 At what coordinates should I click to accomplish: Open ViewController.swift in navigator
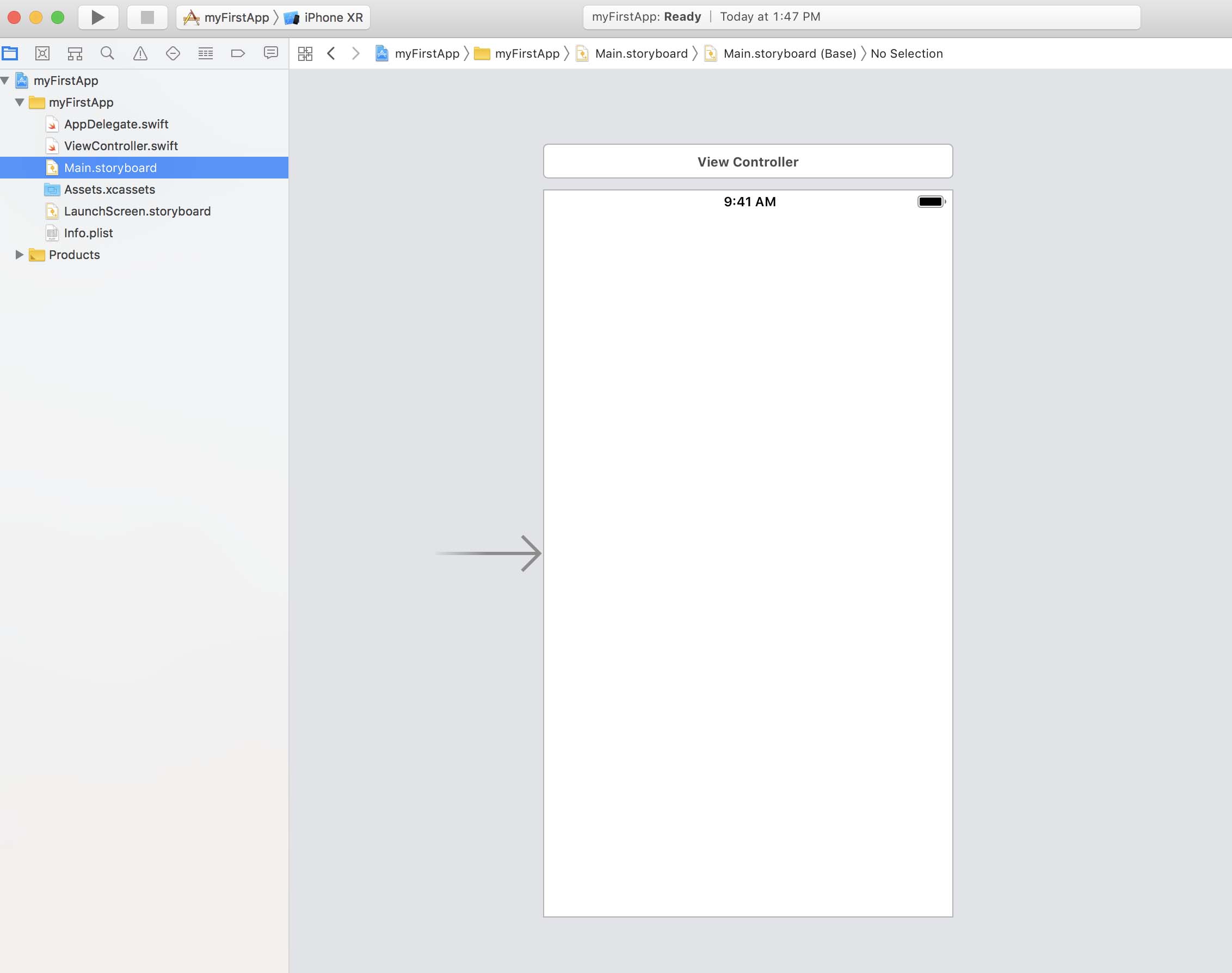(x=121, y=146)
